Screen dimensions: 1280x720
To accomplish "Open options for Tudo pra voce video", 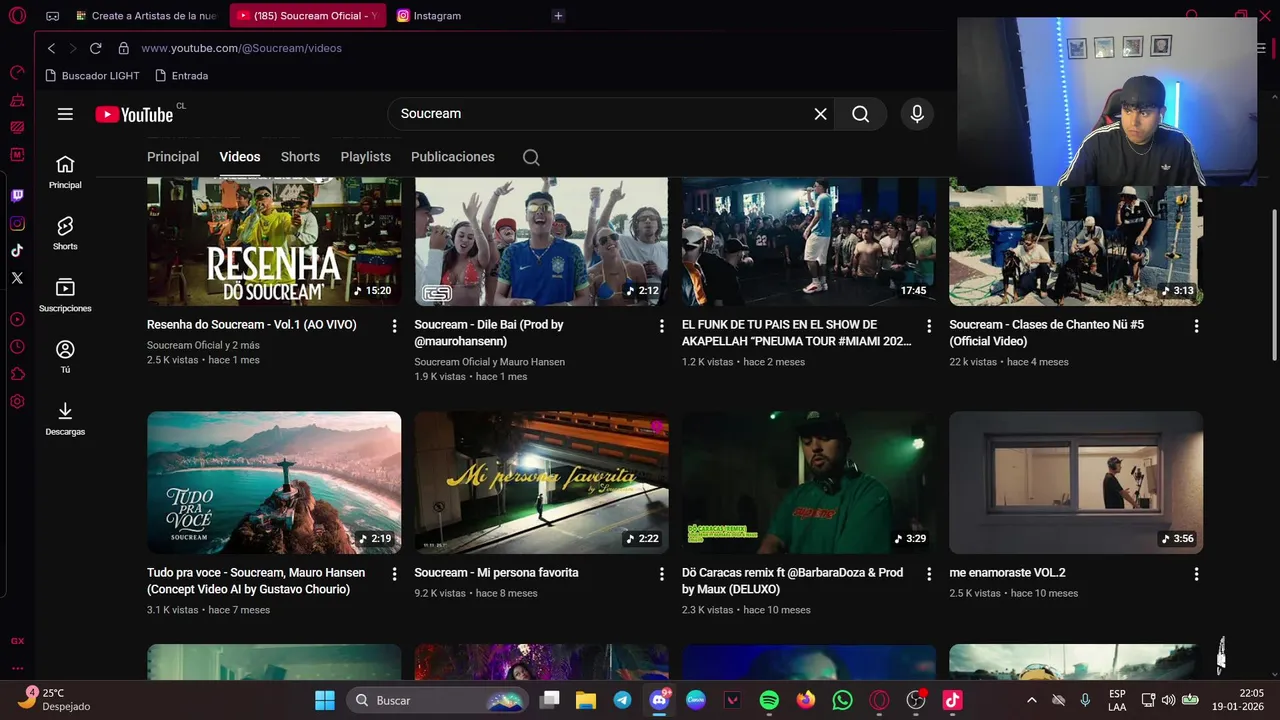I will point(394,574).
